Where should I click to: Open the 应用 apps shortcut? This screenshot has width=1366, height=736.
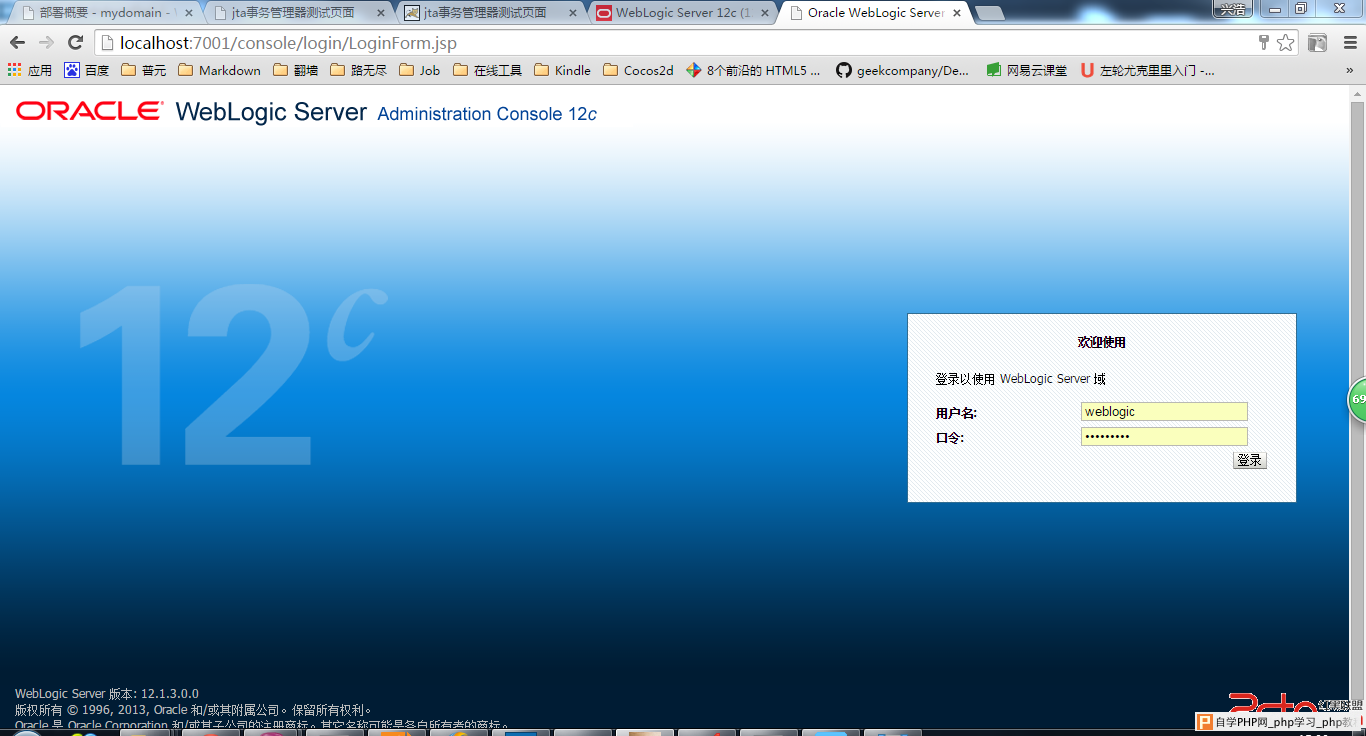coord(30,70)
